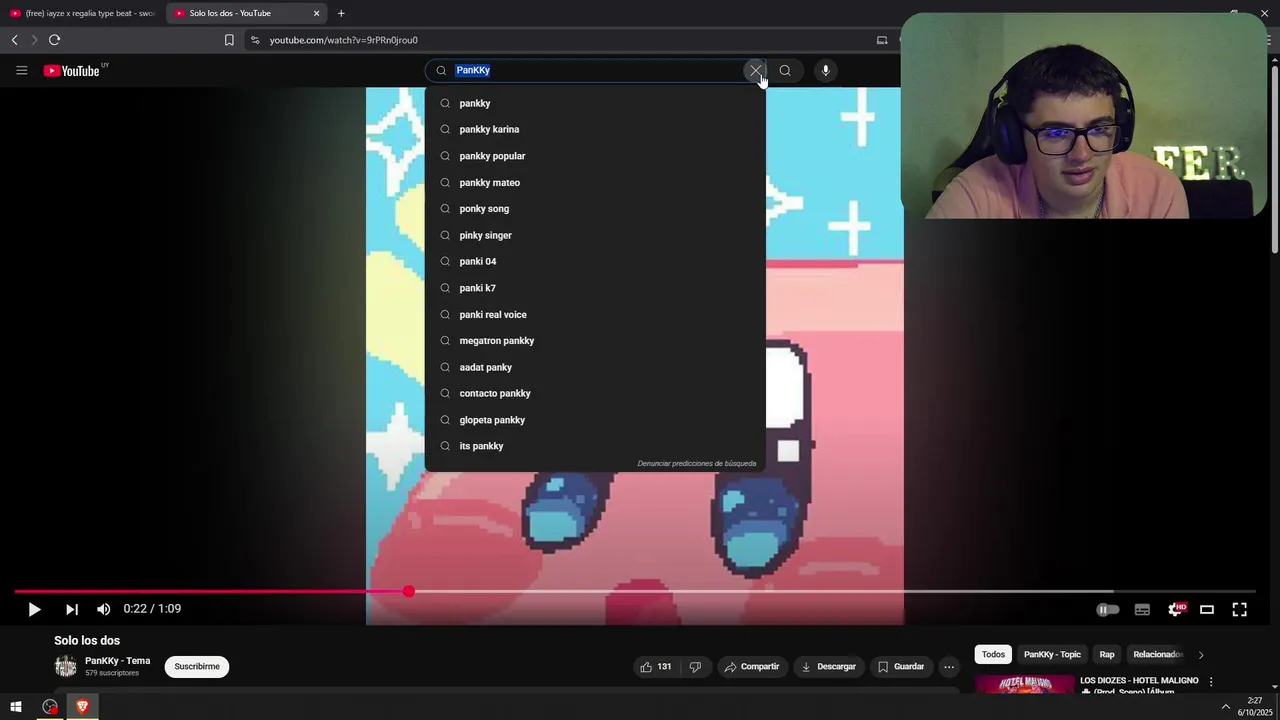Dislike the video
Screen dimensions: 1280x720
tap(695, 666)
